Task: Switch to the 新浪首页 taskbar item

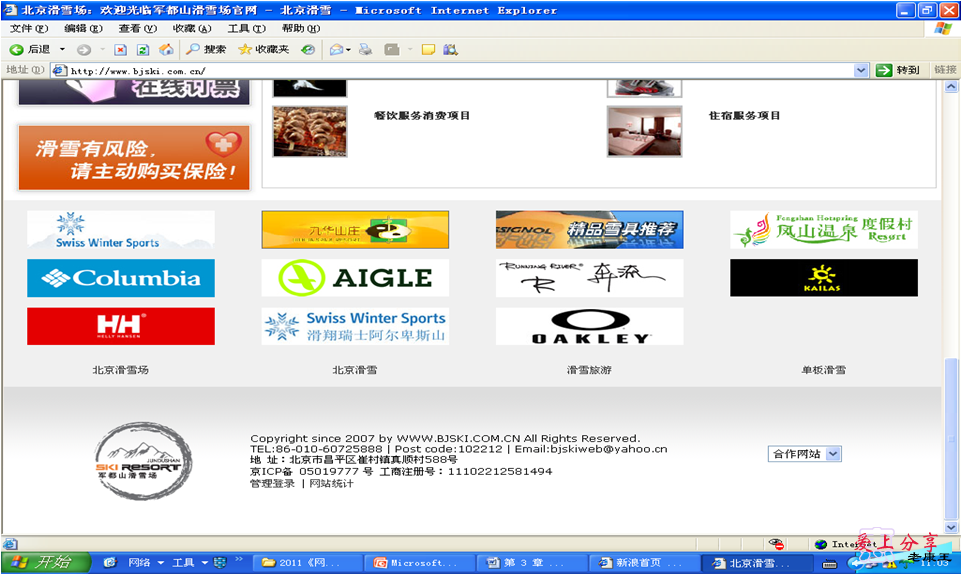Action: pos(645,563)
